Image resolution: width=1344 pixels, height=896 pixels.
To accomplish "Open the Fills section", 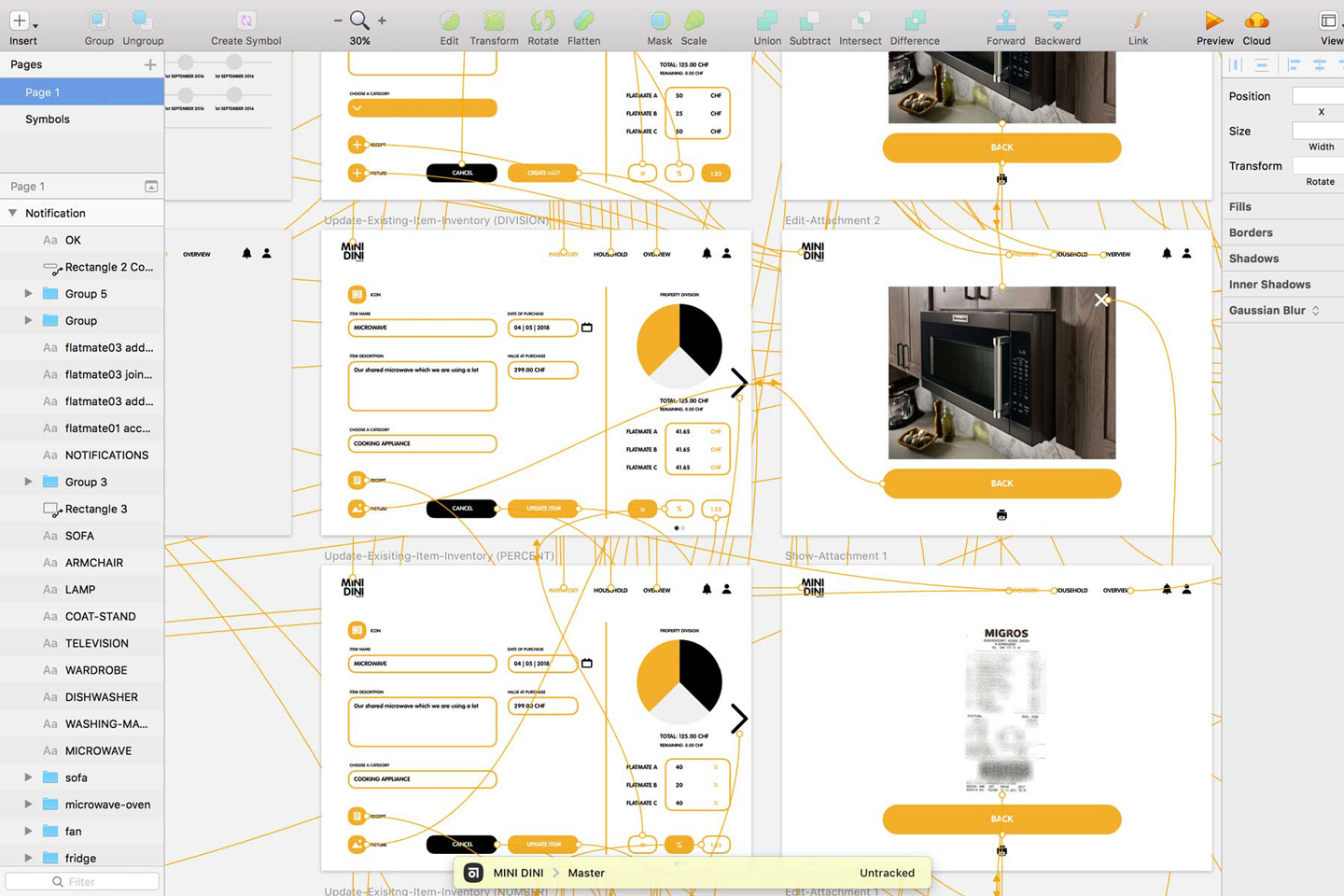I will pyautogui.click(x=1240, y=207).
